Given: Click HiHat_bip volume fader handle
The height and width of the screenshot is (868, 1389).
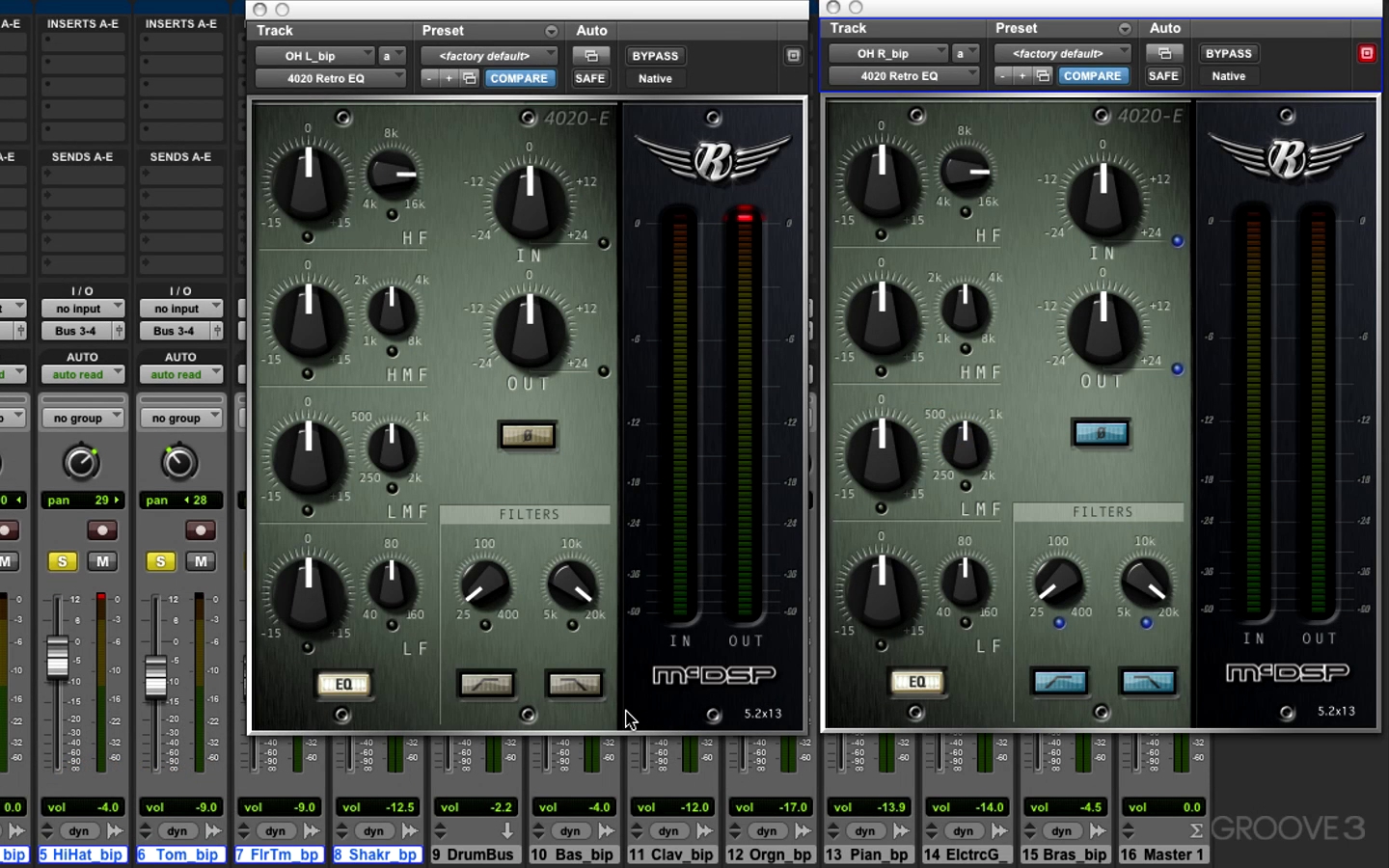Looking at the screenshot, I should point(58,657).
